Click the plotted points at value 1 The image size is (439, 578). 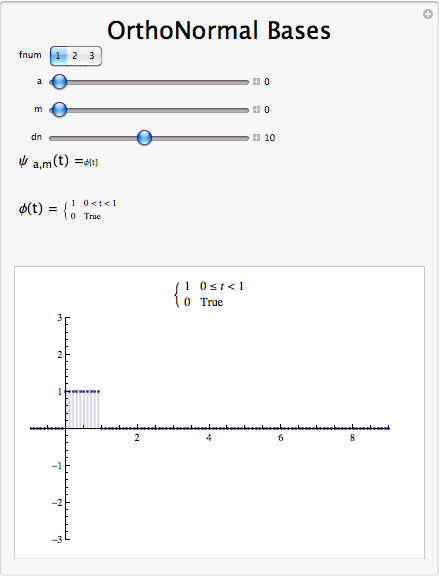point(83,391)
